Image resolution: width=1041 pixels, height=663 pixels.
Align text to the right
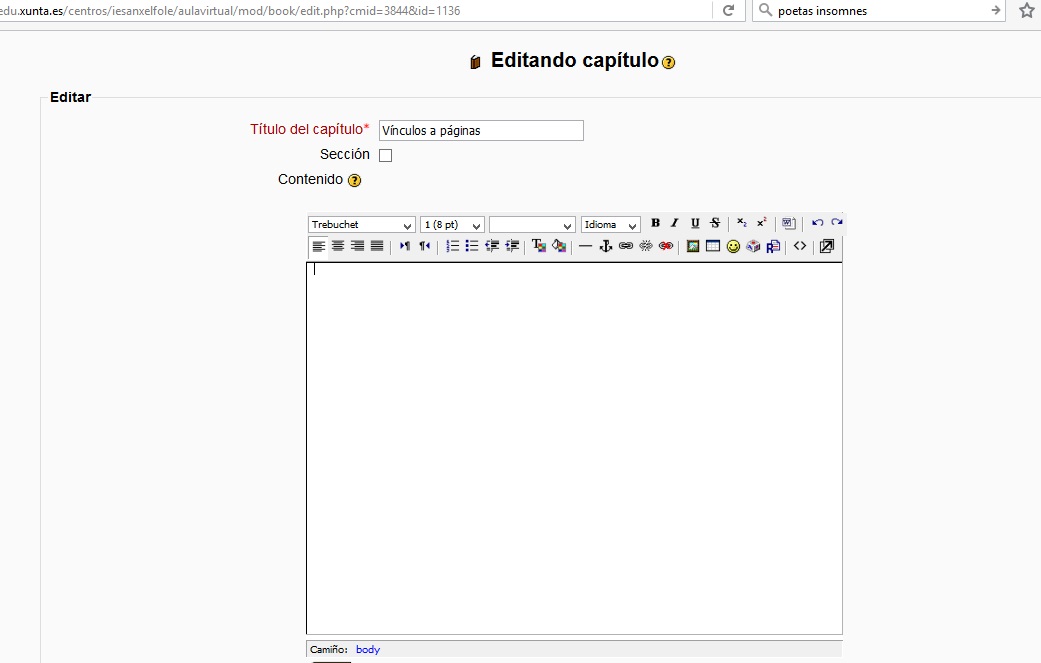click(x=357, y=246)
